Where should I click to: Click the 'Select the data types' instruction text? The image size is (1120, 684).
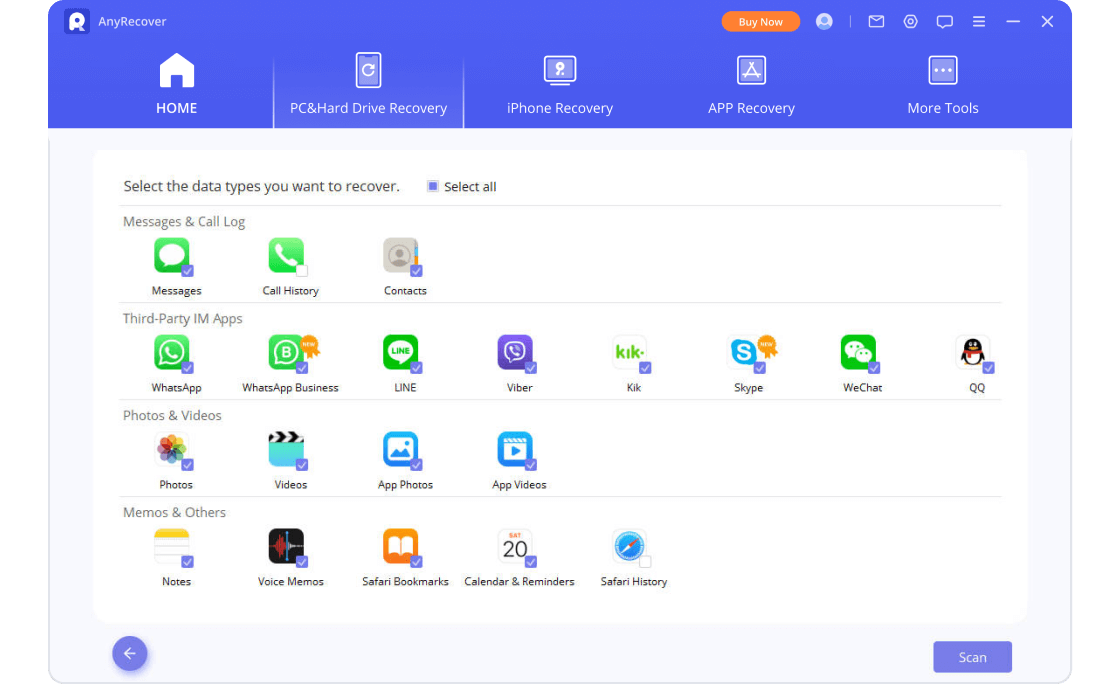coord(261,186)
